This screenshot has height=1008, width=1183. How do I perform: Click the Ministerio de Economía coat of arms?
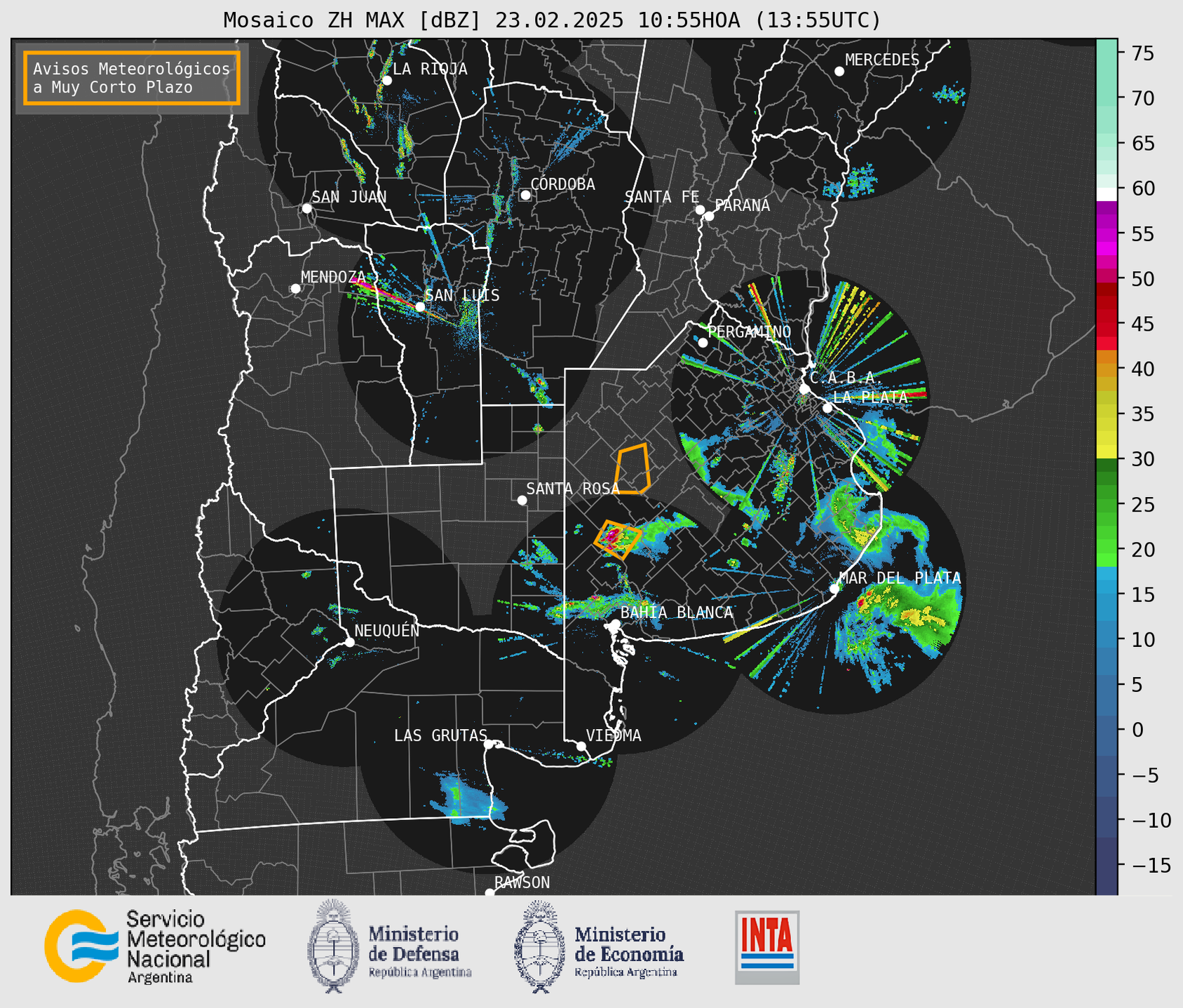(540, 946)
